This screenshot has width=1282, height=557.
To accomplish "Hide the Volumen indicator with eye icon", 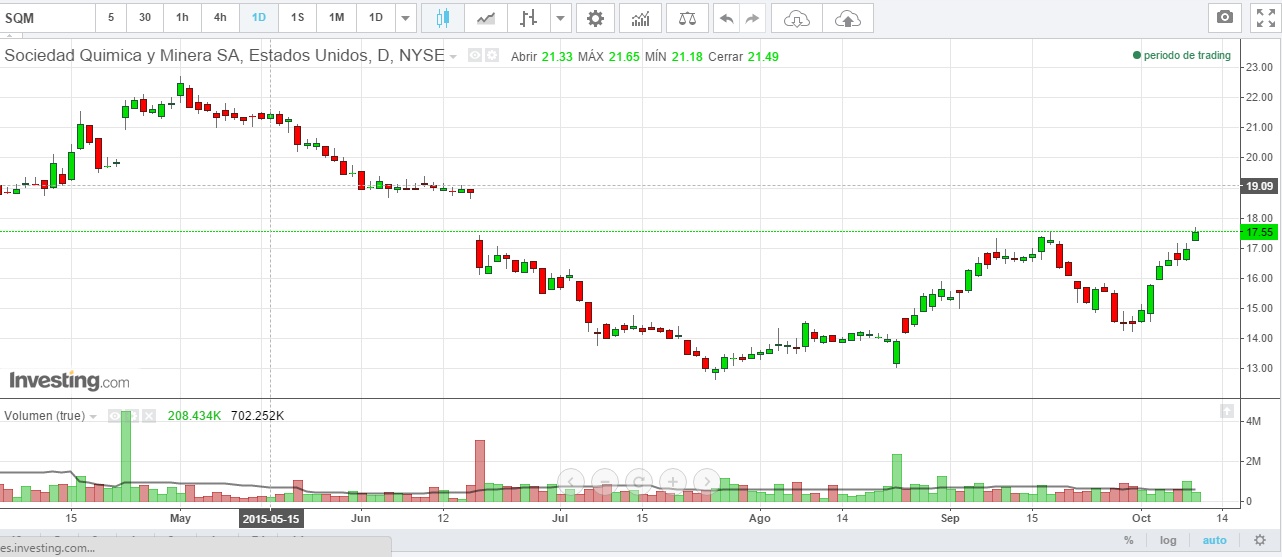I will [113, 415].
